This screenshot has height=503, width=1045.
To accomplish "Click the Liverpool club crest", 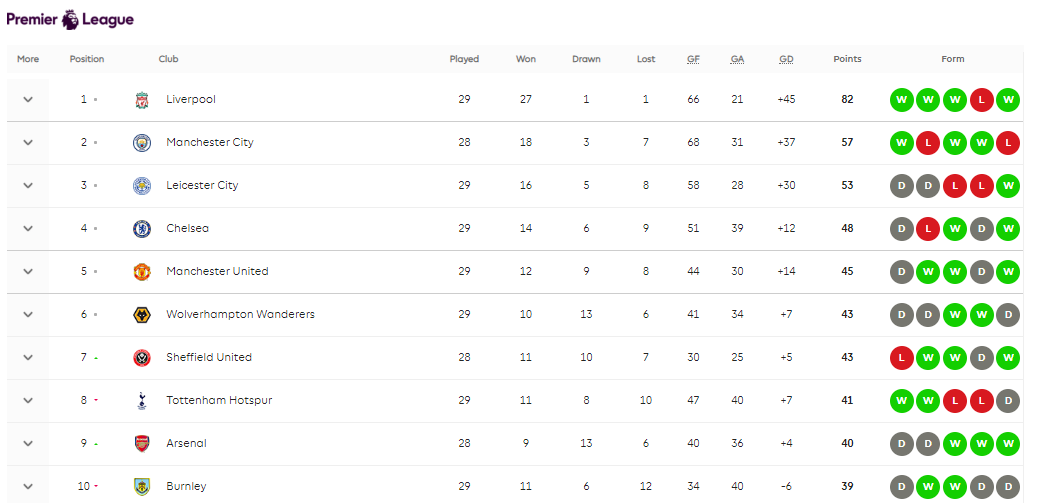I will (x=142, y=100).
